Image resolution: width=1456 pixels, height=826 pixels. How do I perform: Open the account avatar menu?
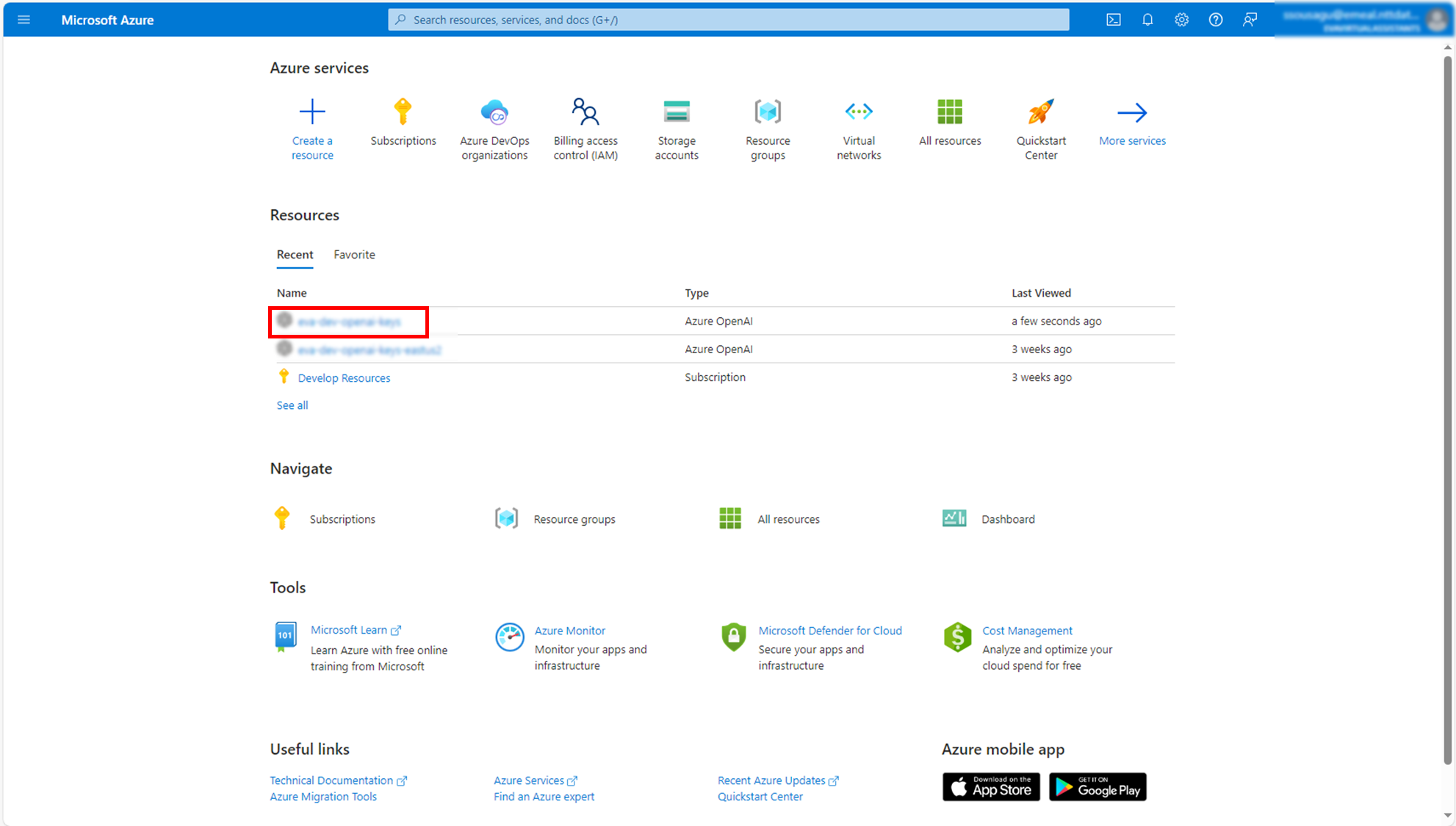tap(1436, 20)
